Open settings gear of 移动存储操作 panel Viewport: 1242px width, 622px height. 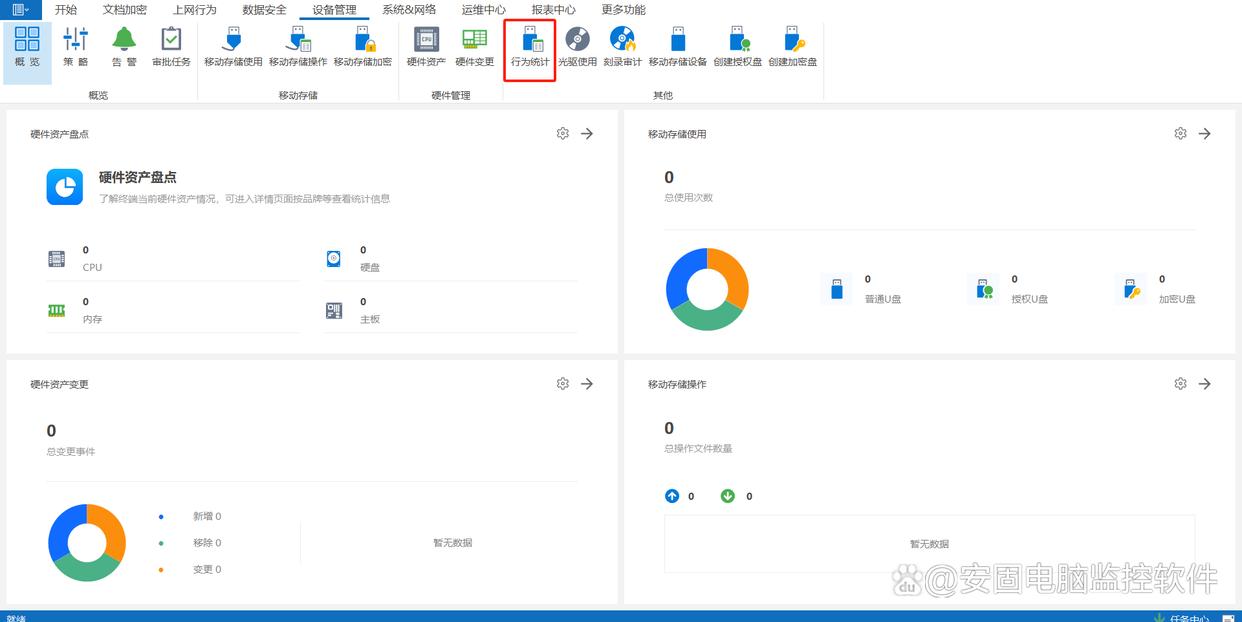click(1181, 383)
